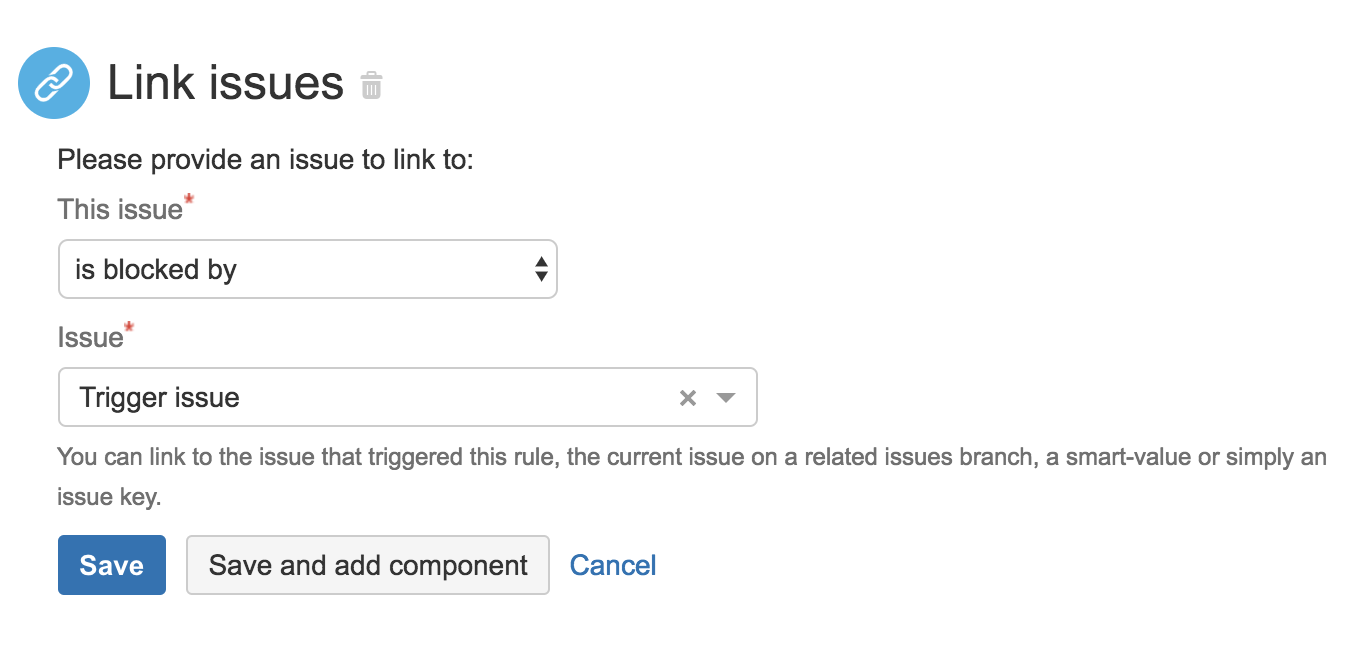Open the 'is blocked by' link type dropdown
Screen dimensions: 1364x668
coord(307,269)
